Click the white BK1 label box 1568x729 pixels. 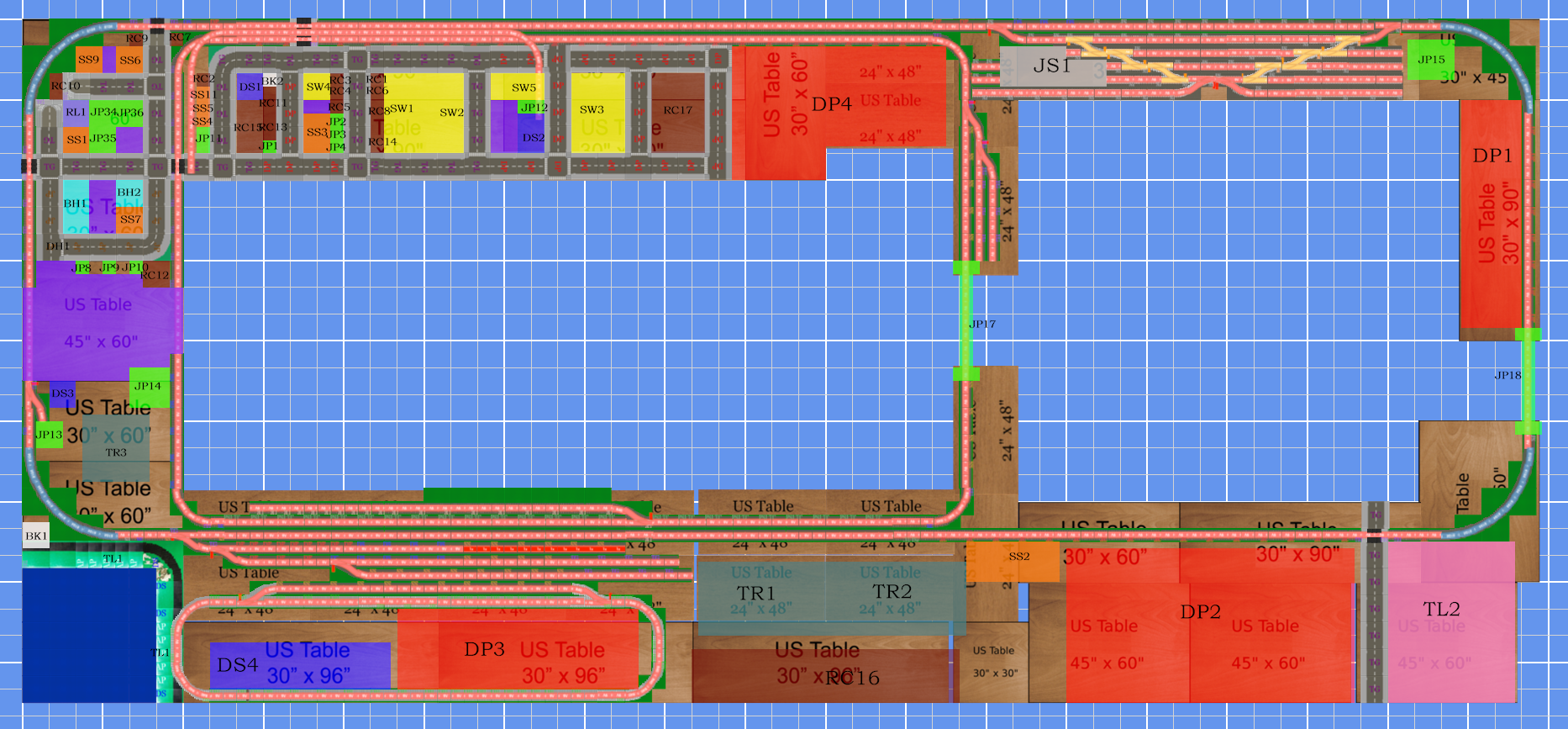point(35,536)
